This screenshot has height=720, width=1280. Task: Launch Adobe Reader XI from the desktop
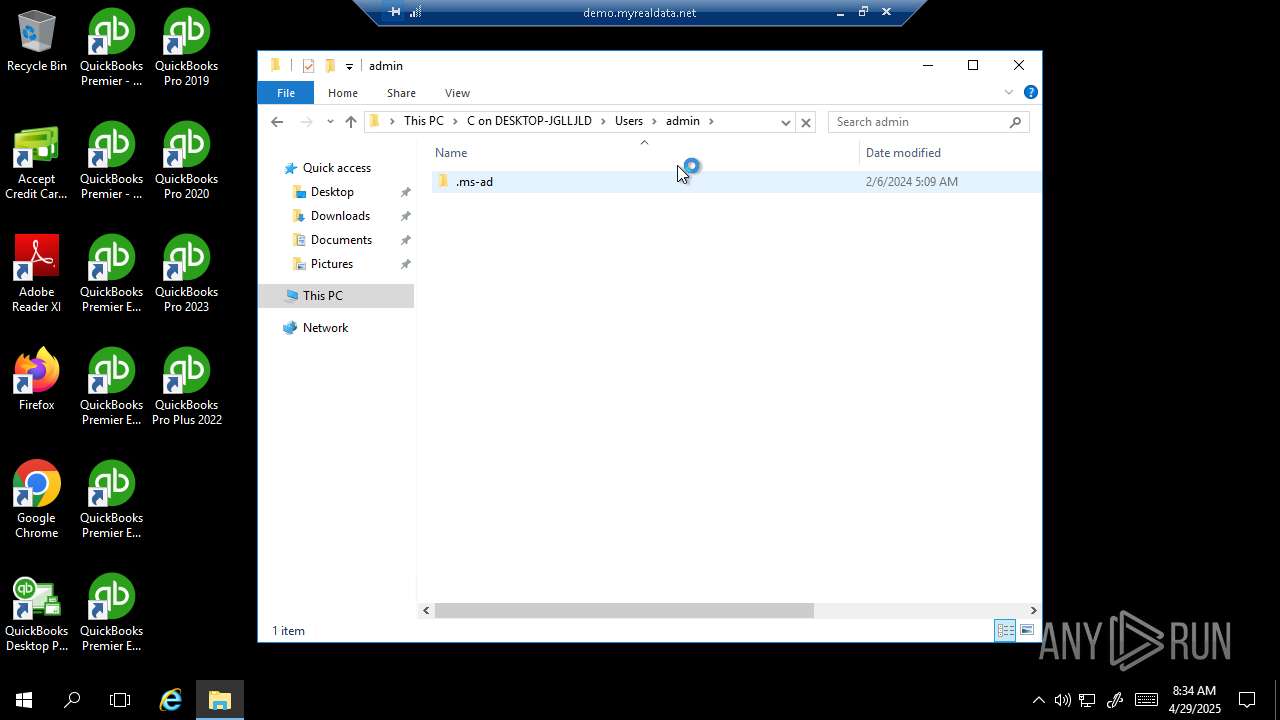pos(37,274)
